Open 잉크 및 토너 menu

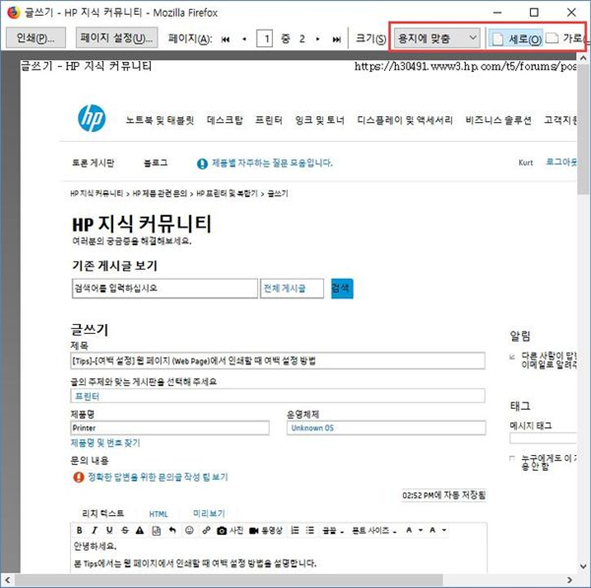click(320, 120)
